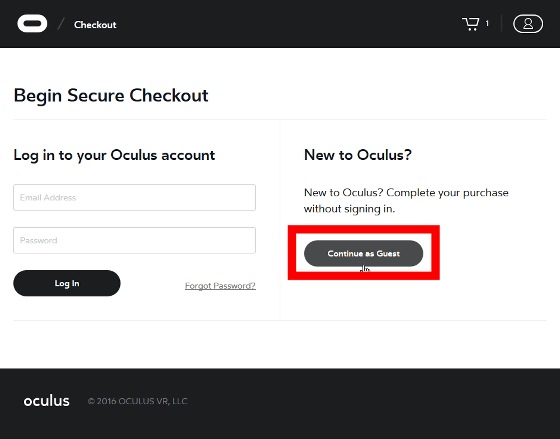Click the Log in to your Oculus account heading
560x439 pixels.
pos(114,155)
